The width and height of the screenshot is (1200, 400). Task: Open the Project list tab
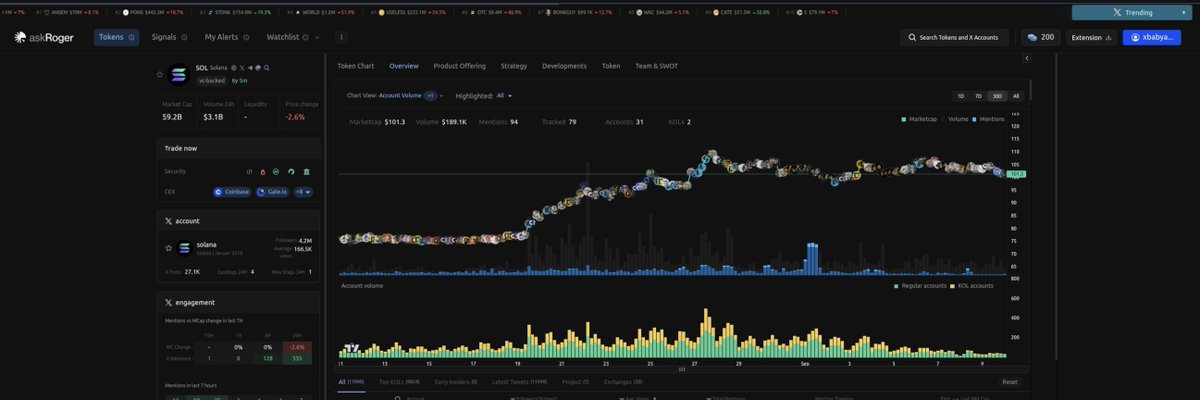(x=575, y=382)
